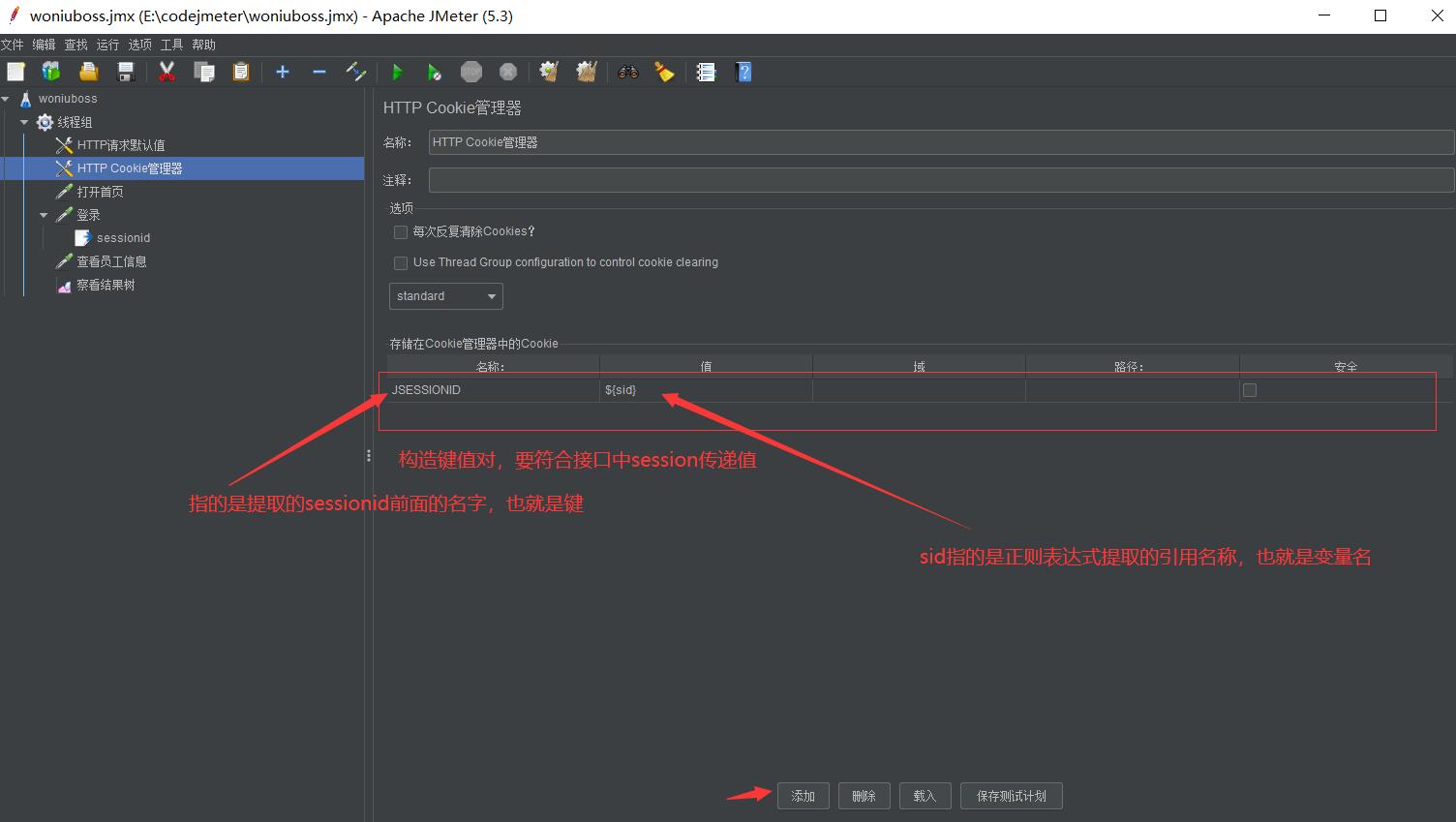Click the 路径 column header
Image resolution: width=1456 pixels, height=822 pixels.
pos(1132,366)
